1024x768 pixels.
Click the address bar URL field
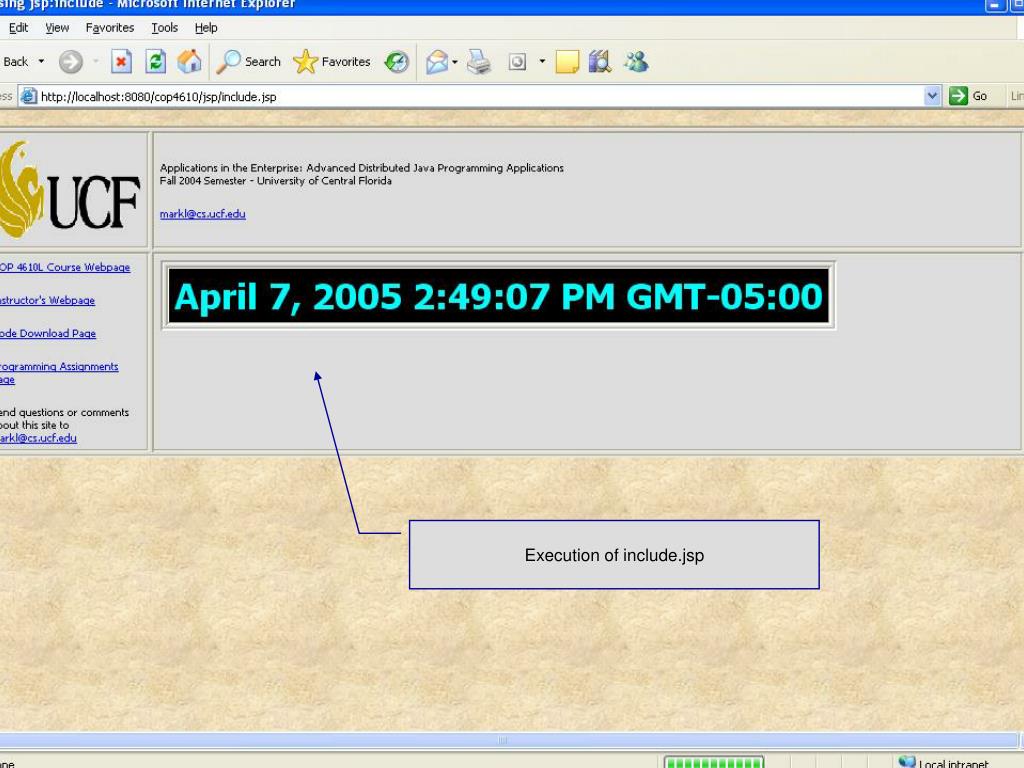480,97
